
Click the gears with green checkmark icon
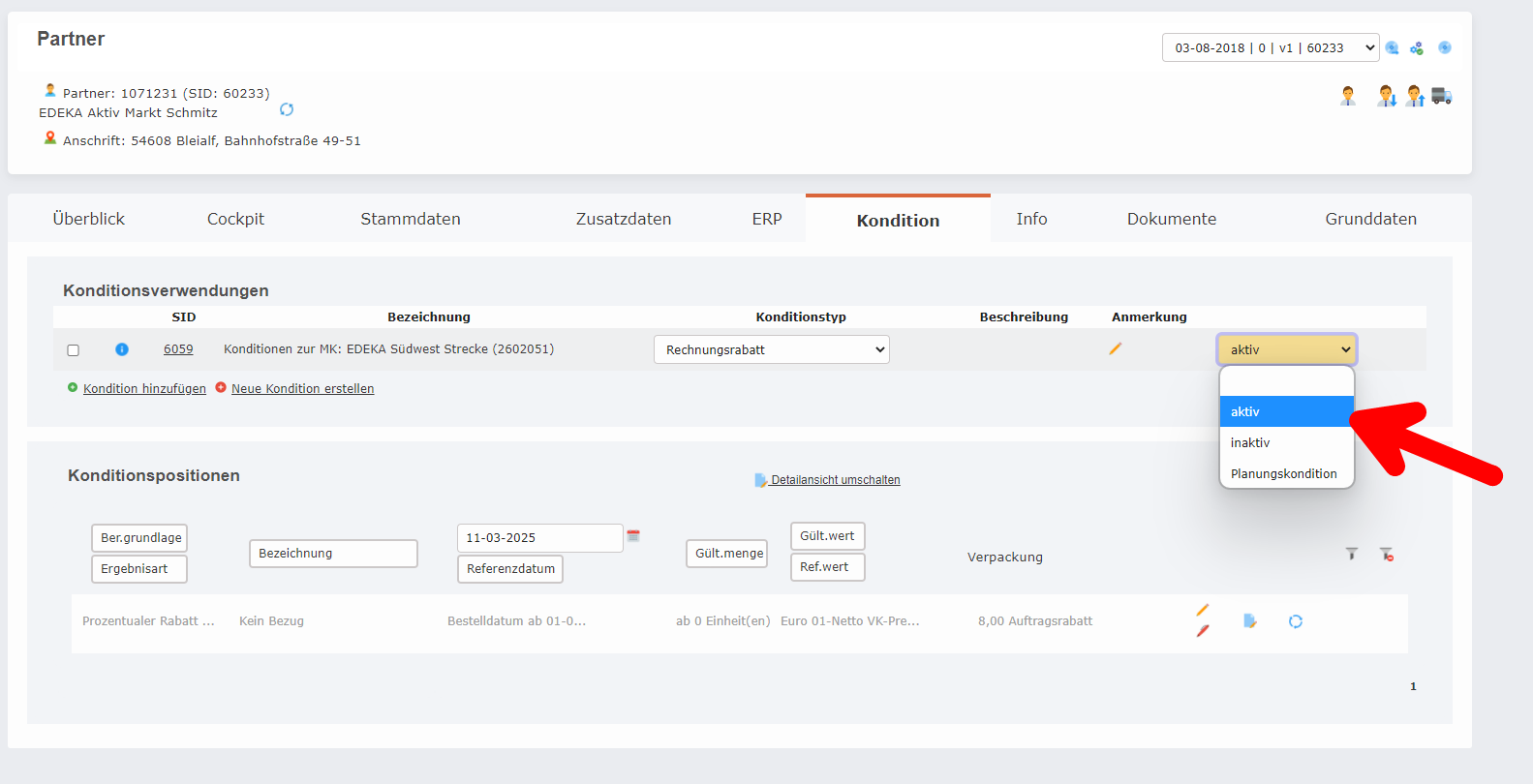click(x=1417, y=48)
